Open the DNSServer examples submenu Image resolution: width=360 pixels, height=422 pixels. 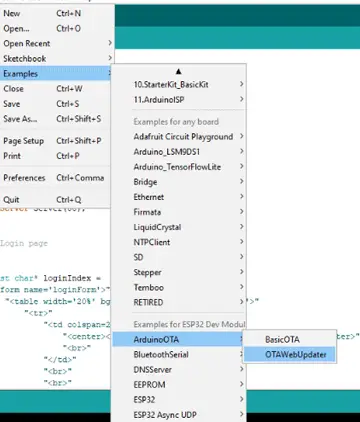[x=179, y=369]
